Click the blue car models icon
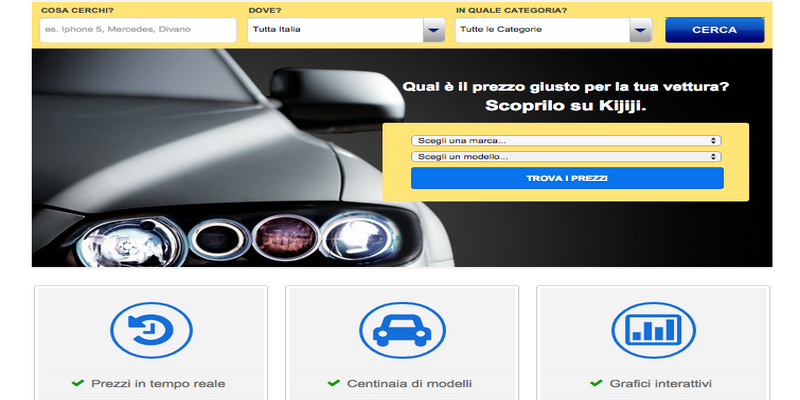This screenshot has width=800, height=400. (x=402, y=330)
